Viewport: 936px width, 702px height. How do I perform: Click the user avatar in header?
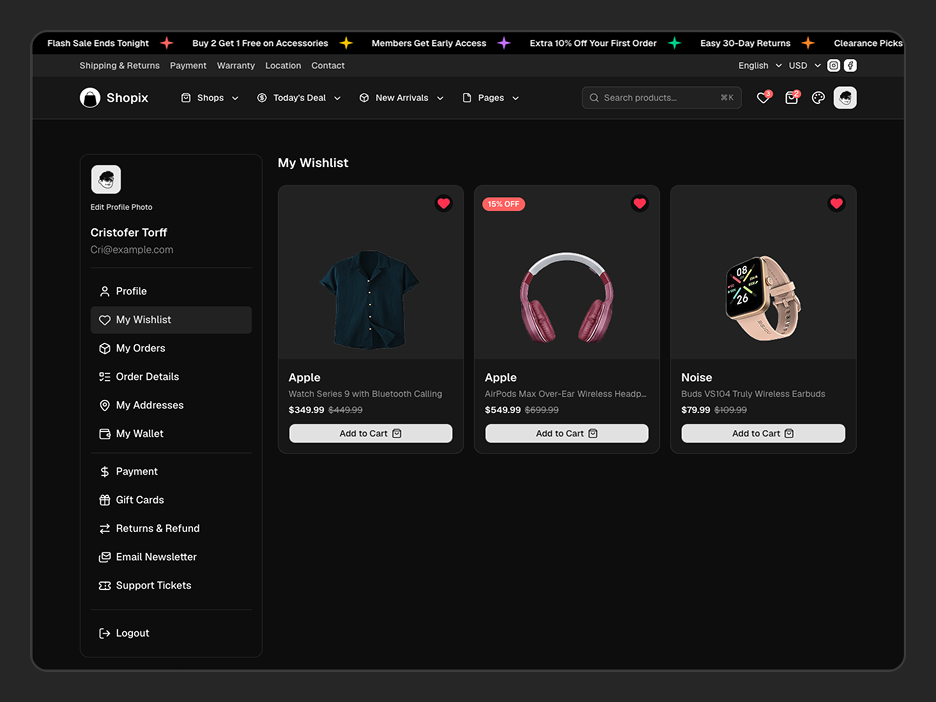click(x=845, y=98)
